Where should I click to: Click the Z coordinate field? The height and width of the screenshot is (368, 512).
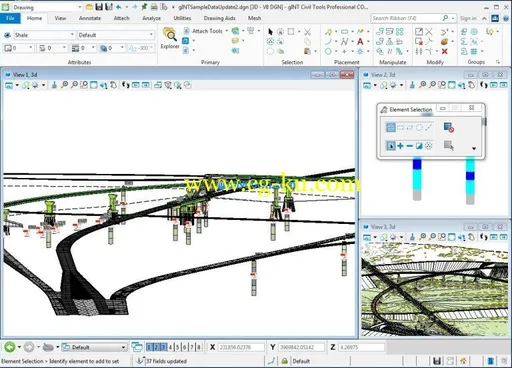pos(361,347)
